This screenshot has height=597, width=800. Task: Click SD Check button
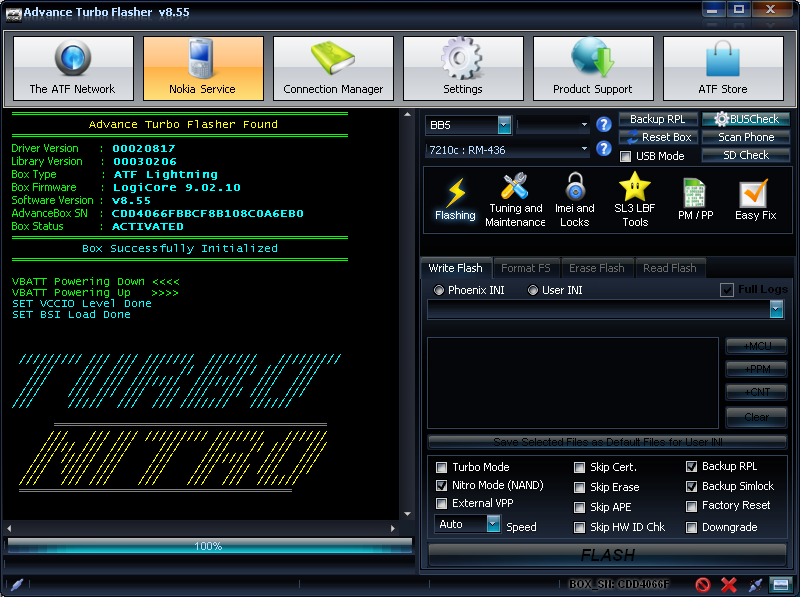746,155
